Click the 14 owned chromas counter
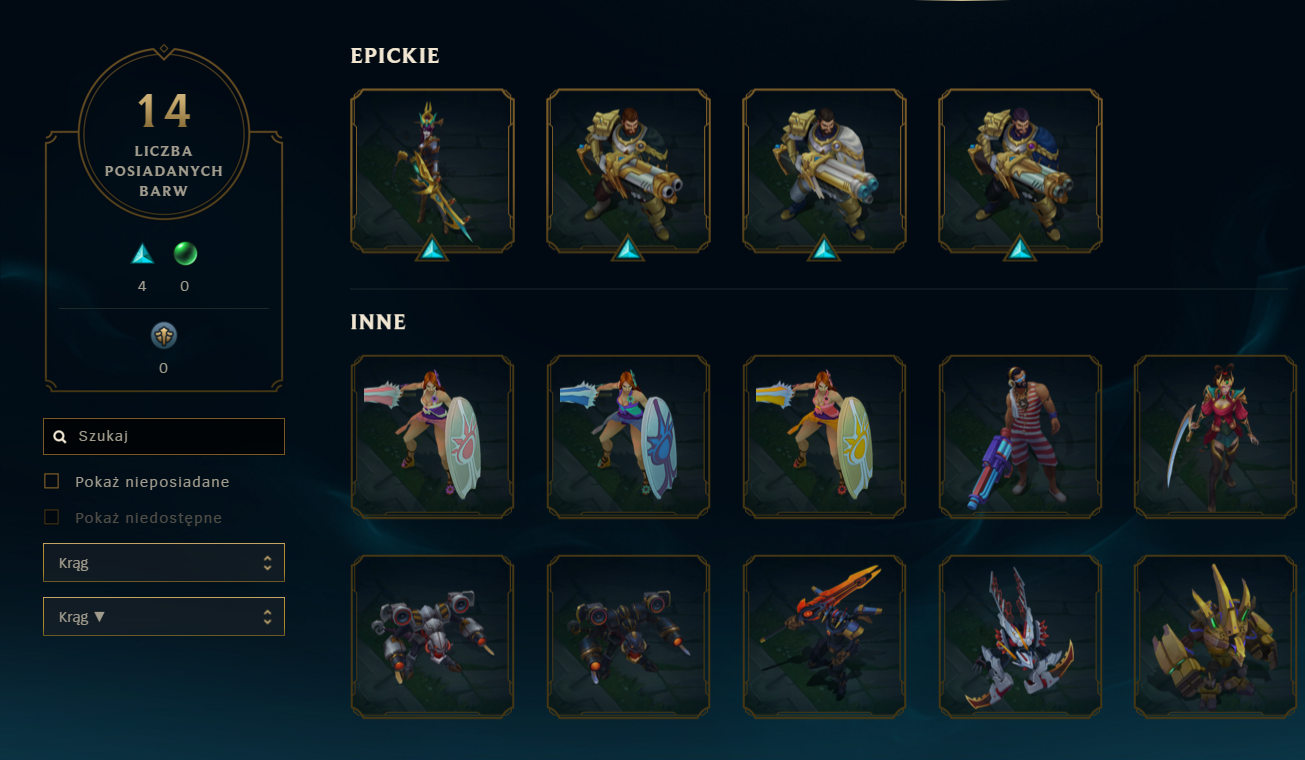The width and height of the screenshot is (1305, 760). point(164,111)
